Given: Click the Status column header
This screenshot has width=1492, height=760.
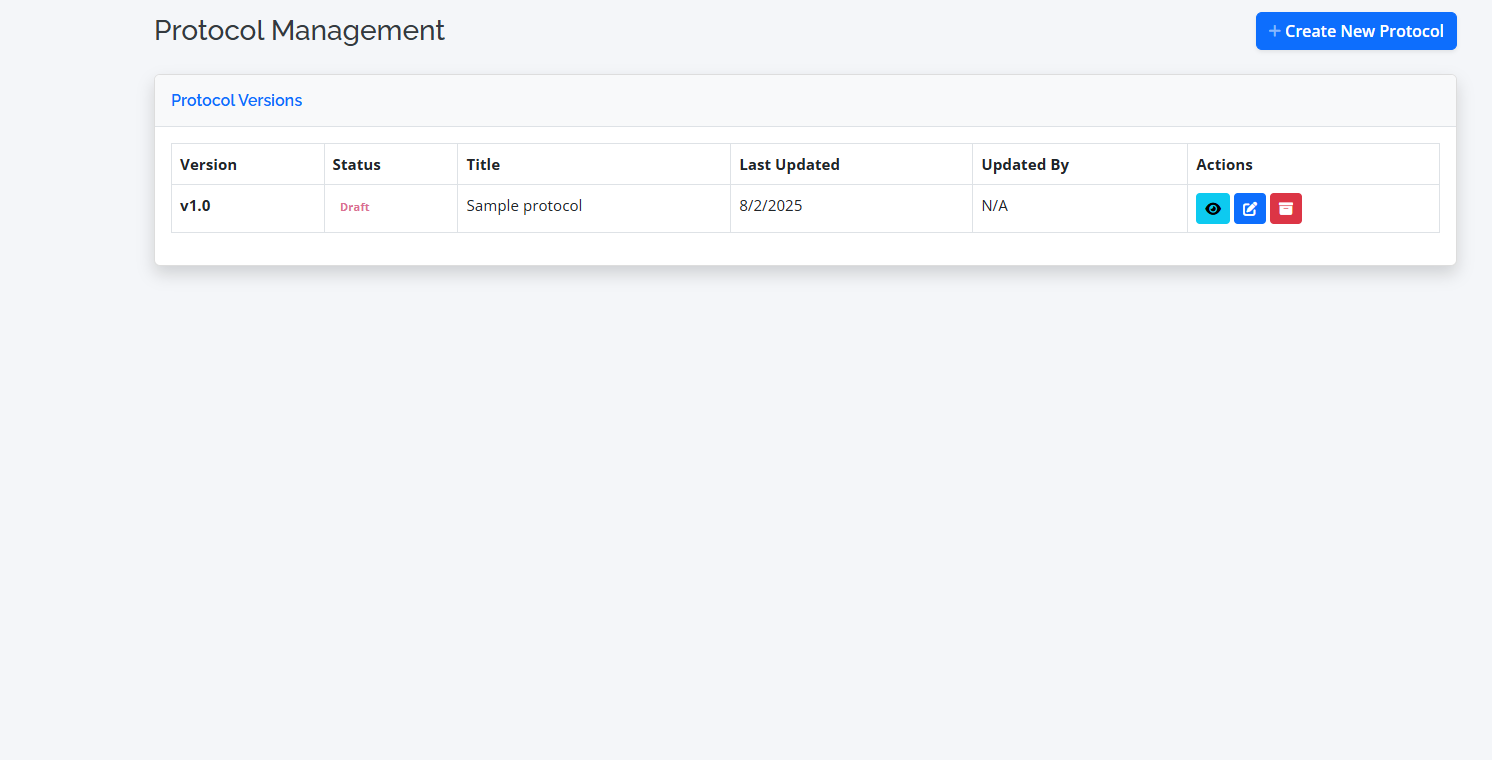Looking at the screenshot, I should (x=356, y=165).
